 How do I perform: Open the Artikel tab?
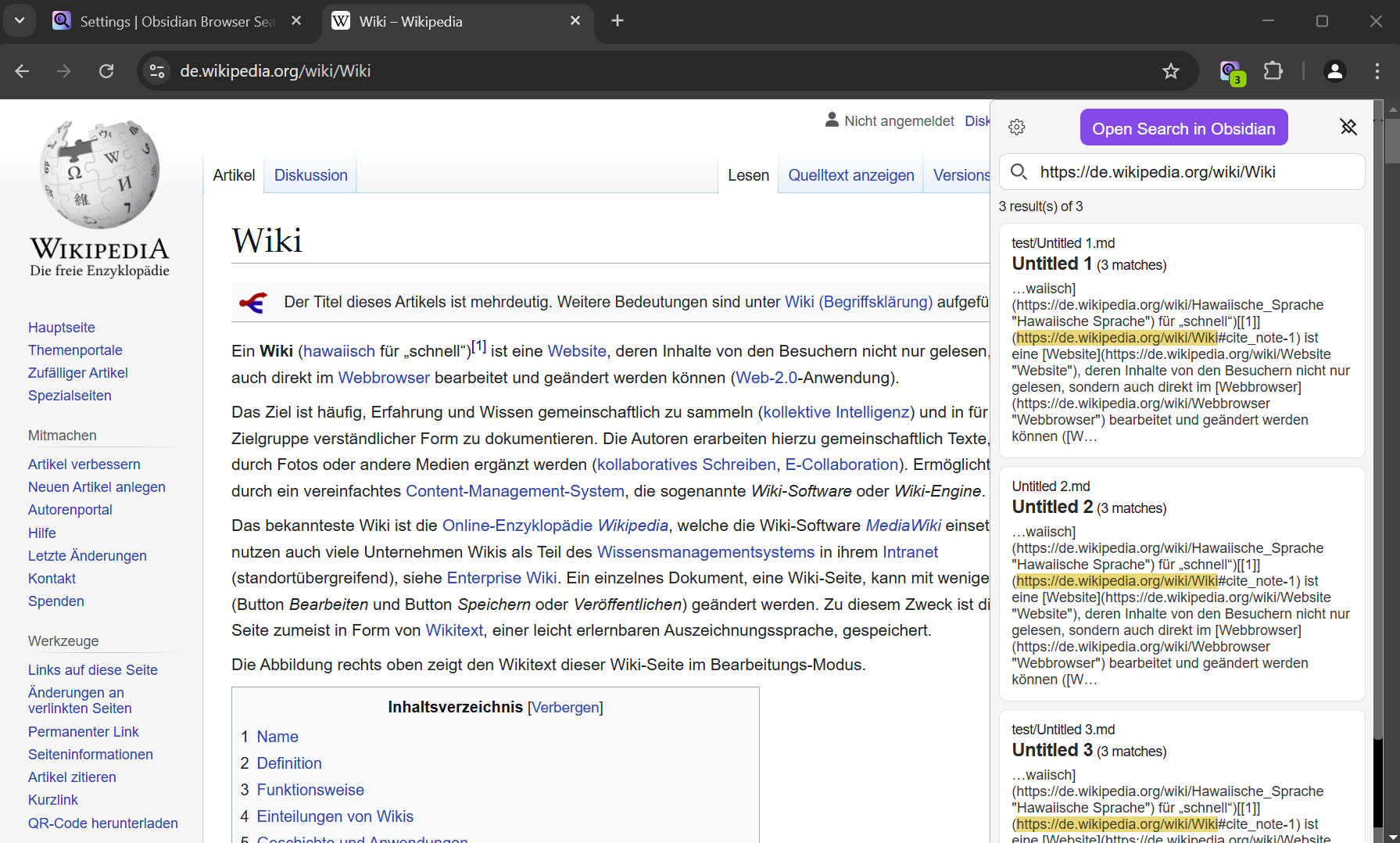[x=234, y=175]
